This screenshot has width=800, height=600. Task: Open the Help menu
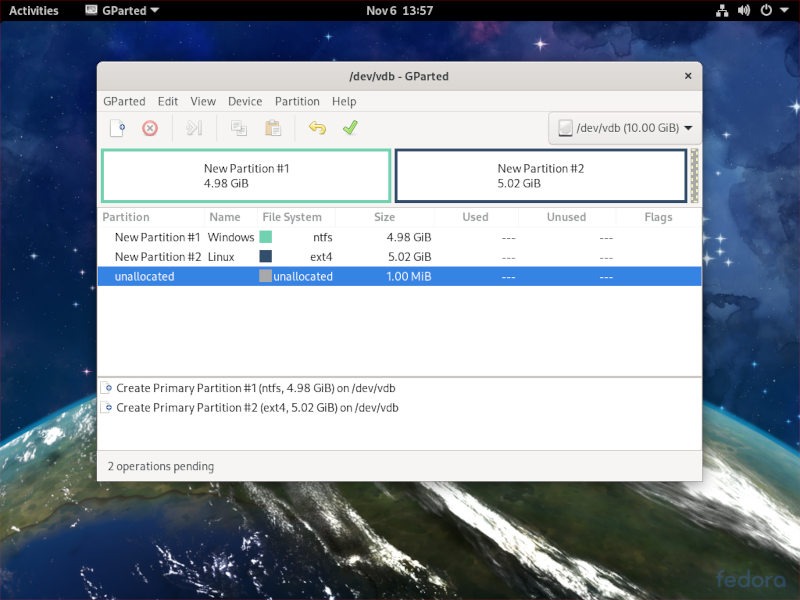coord(344,101)
